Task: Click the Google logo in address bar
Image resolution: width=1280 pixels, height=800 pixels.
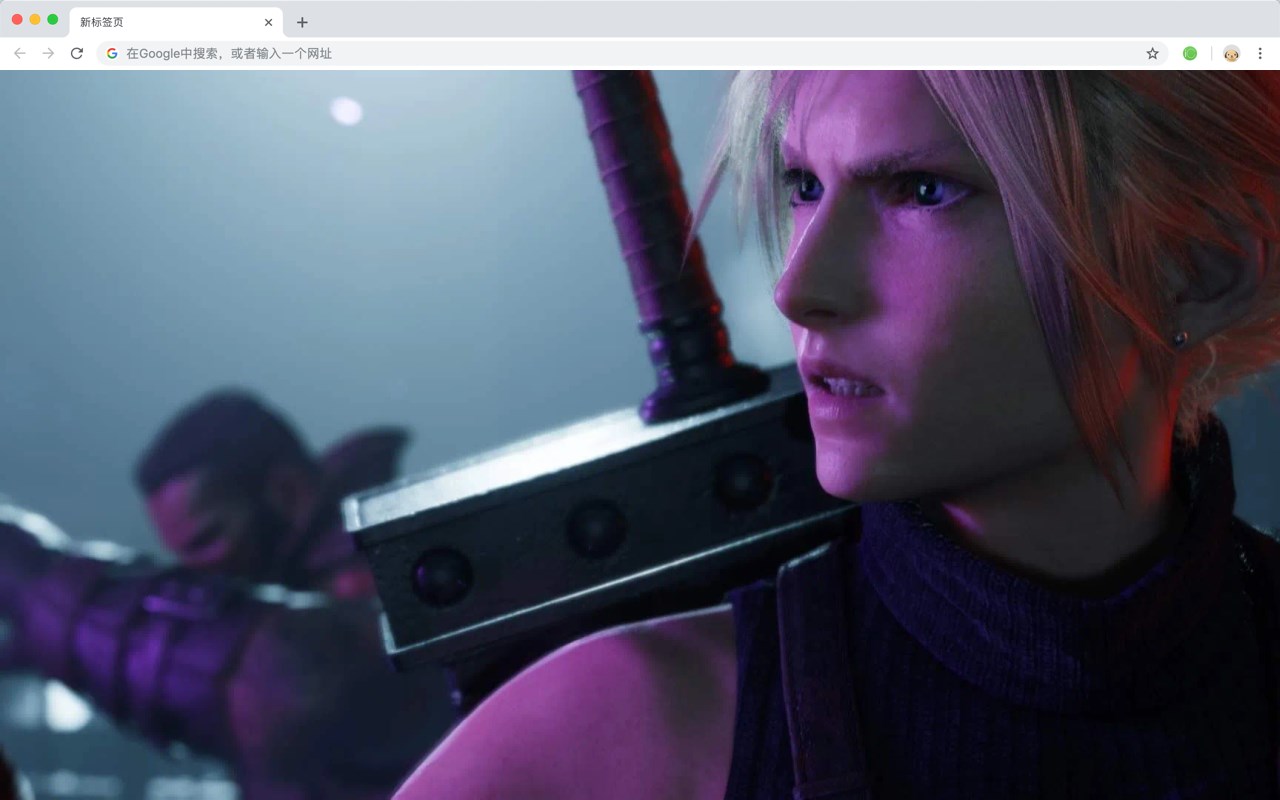Action: [112, 53]
